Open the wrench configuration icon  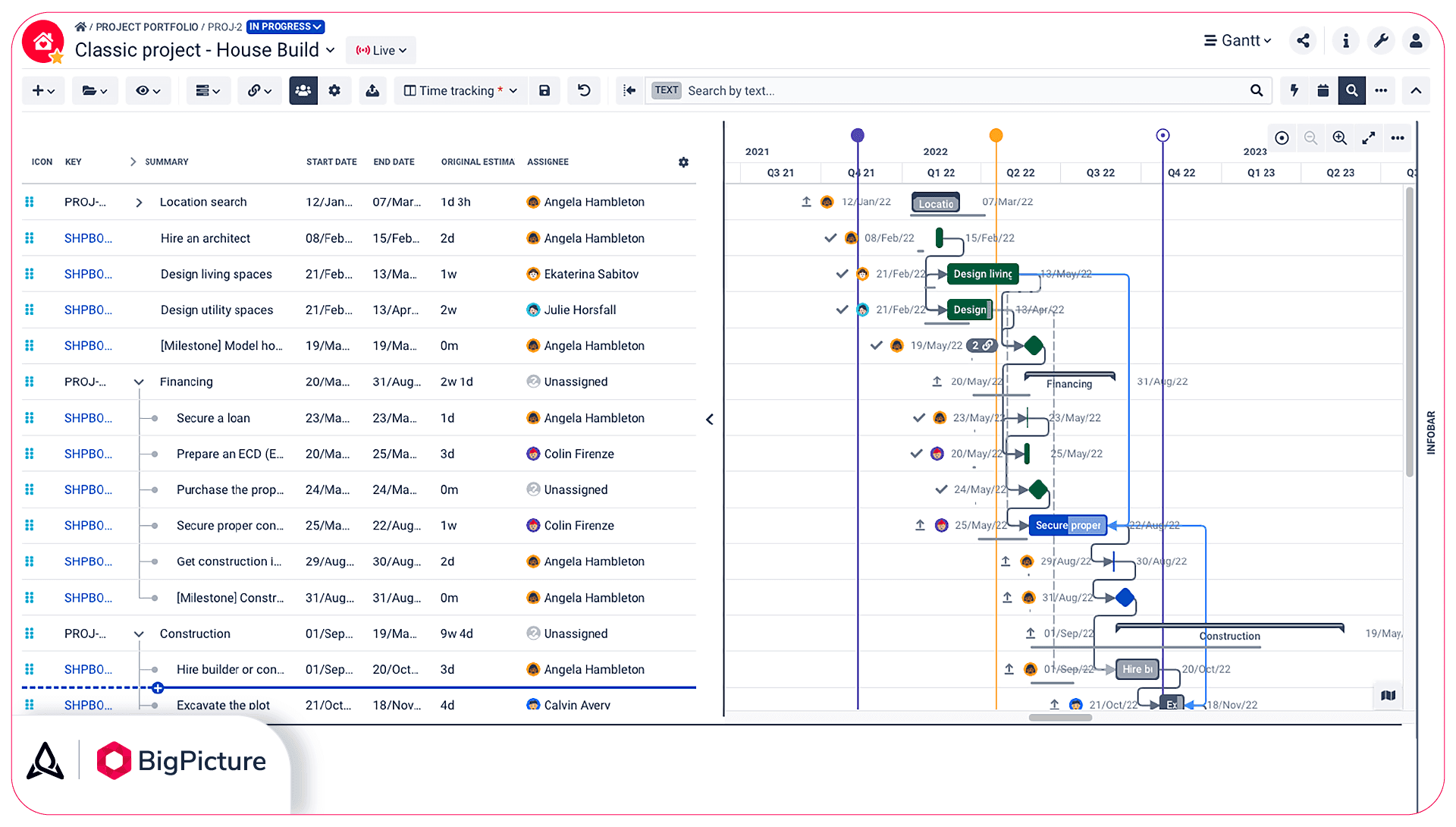point(1381,41)
